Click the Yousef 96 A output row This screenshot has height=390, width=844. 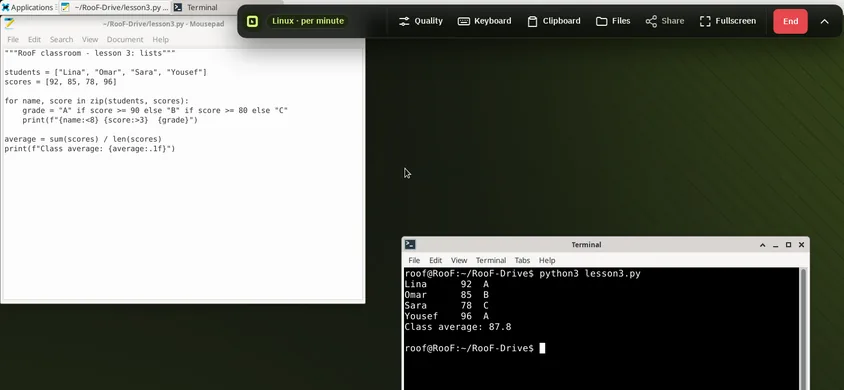tap(447, 316)
